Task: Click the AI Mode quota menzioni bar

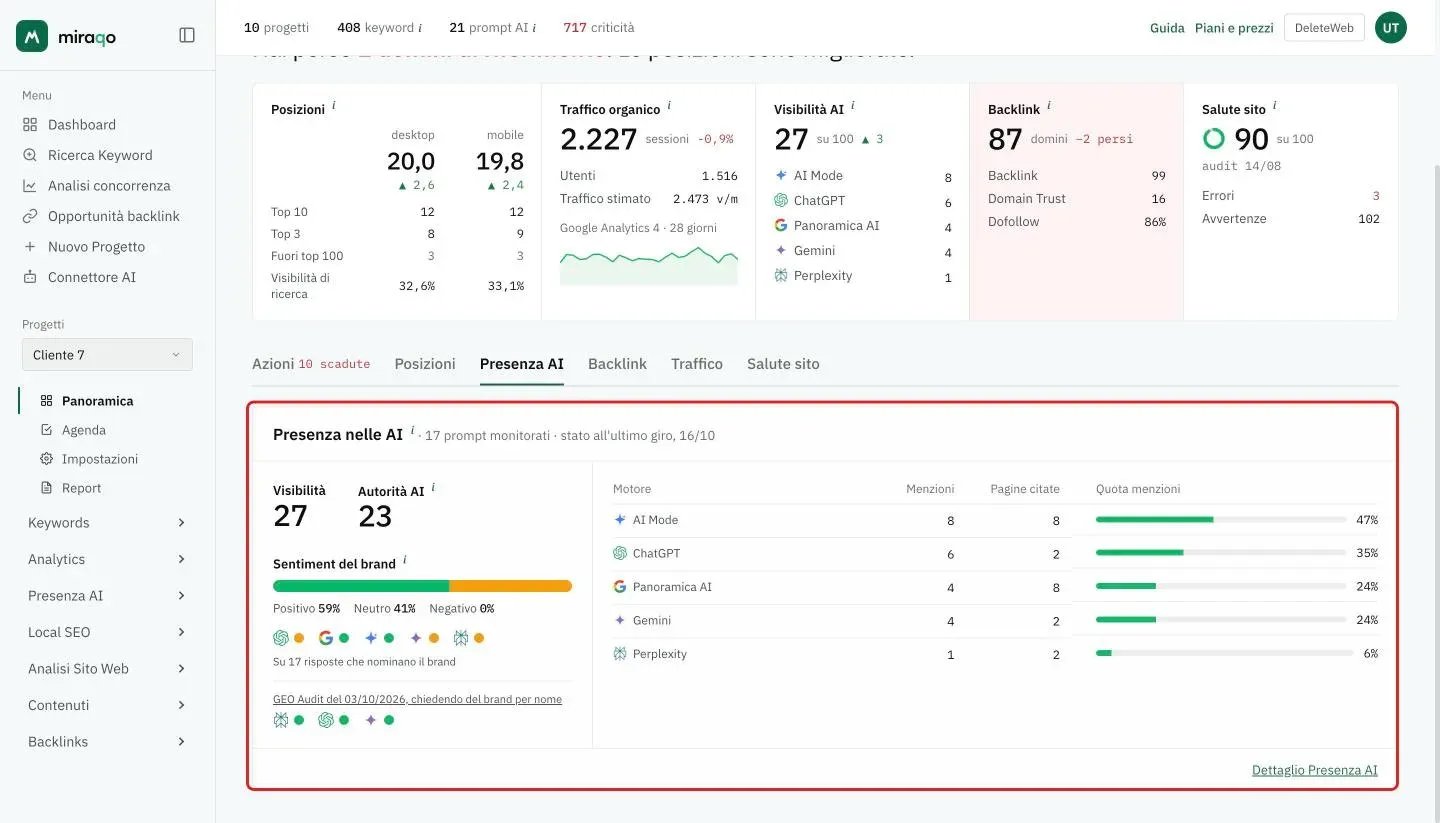Action: (x=1221, y=520)
